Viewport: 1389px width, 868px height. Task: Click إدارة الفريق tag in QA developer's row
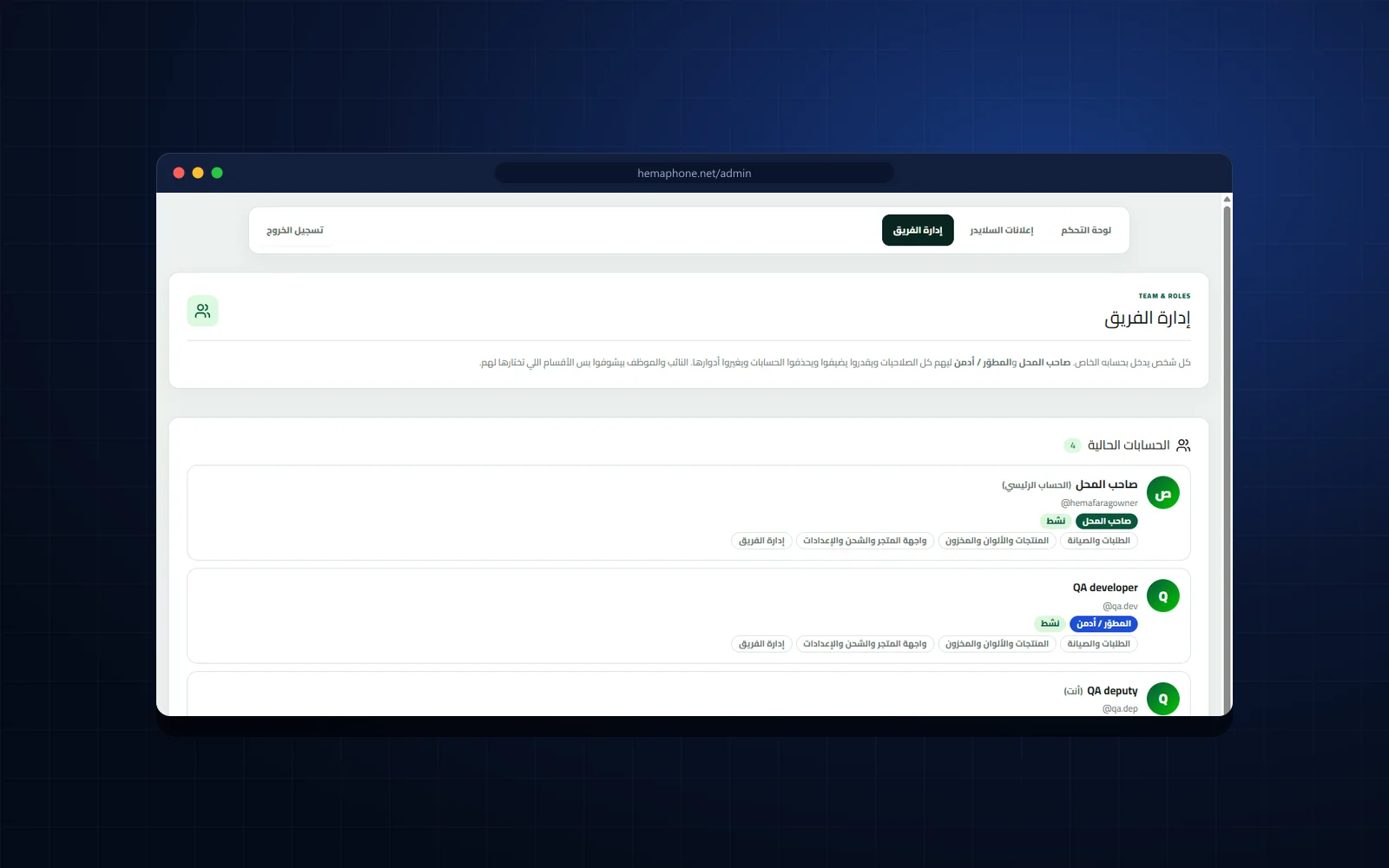[761, 644]
